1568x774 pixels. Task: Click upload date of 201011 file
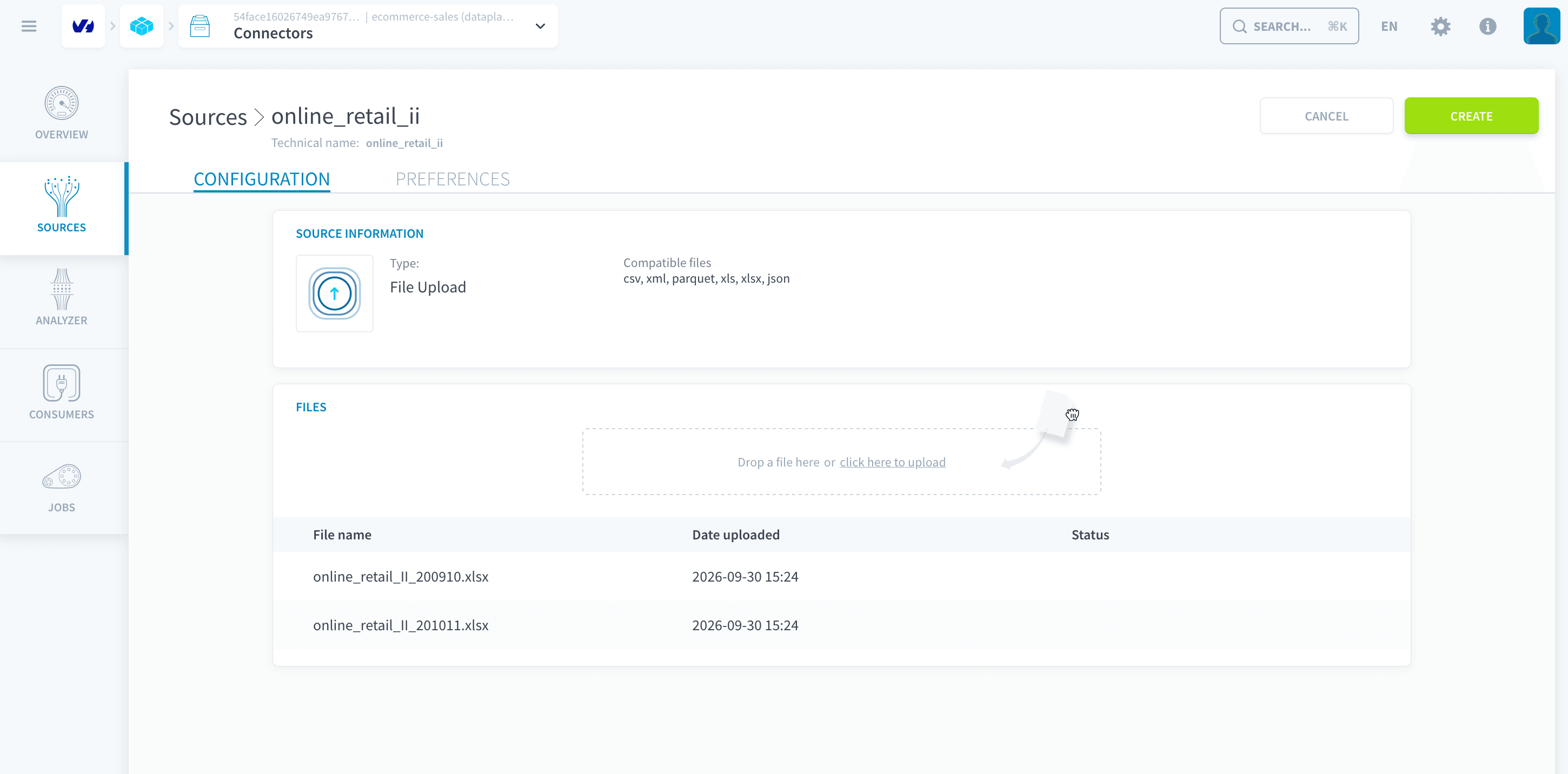coord(745,625)
